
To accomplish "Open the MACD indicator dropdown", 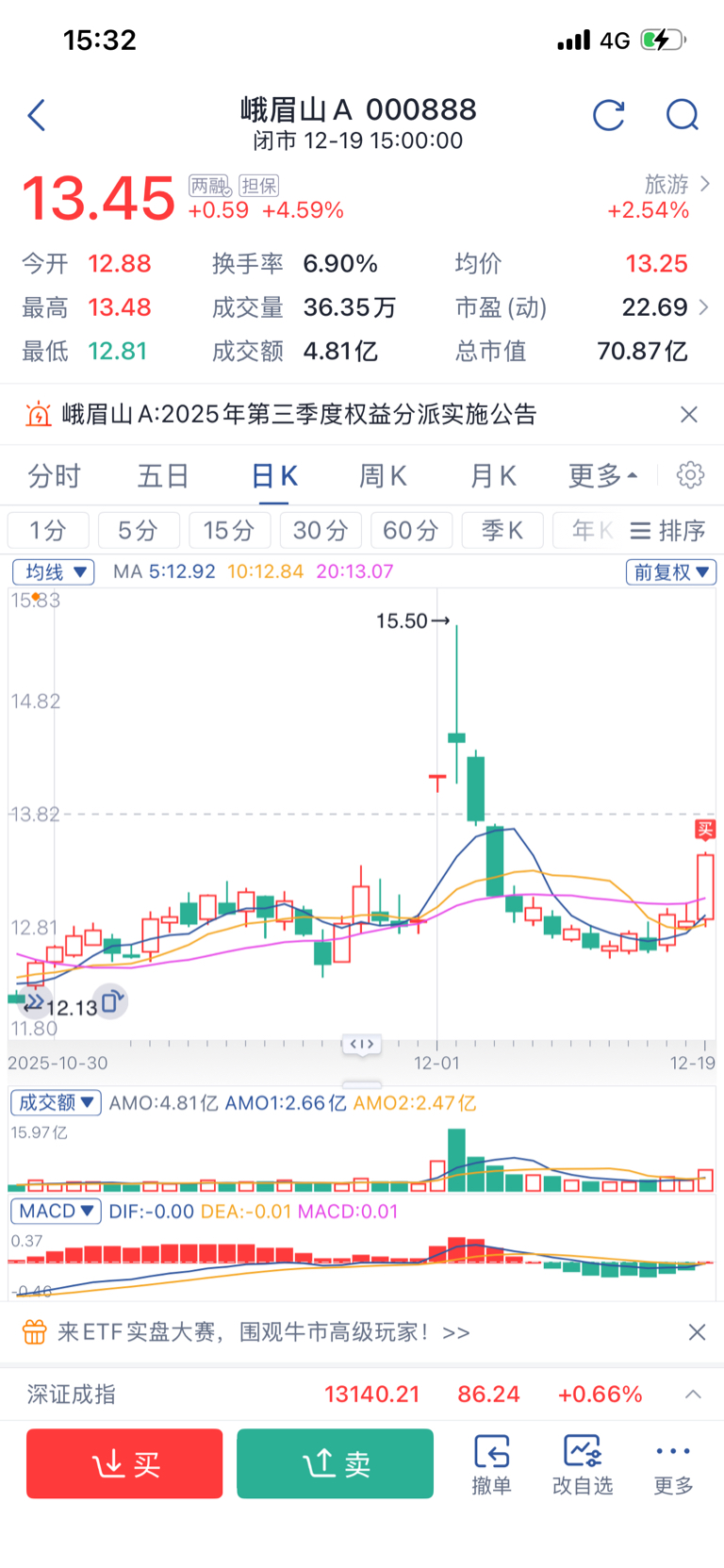I will click(56, 1212).
